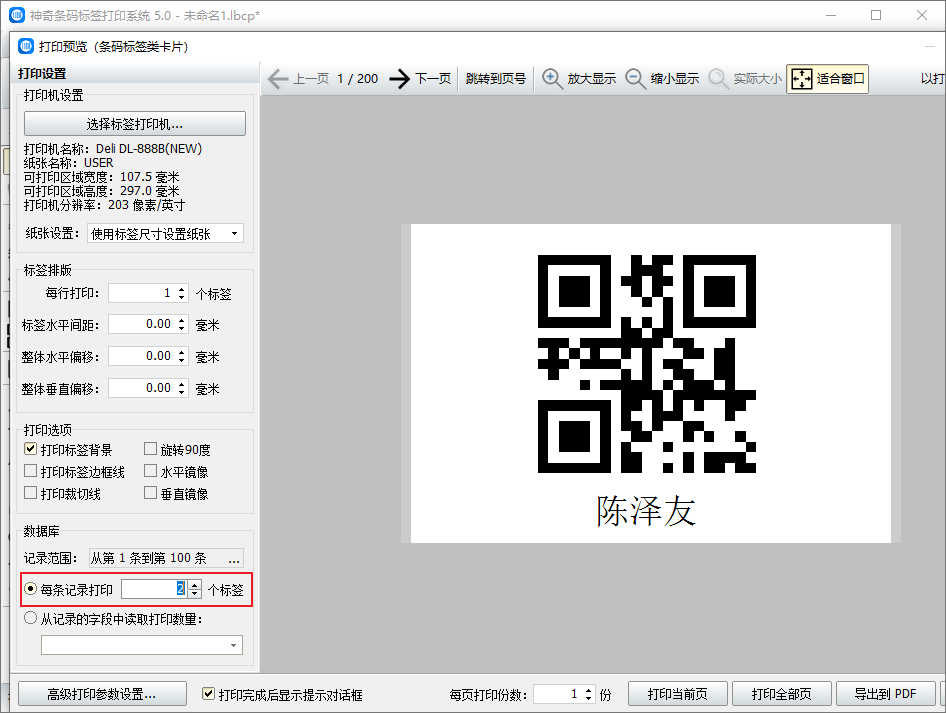
Task: Adjust the 整体水平偏移 stepper arrows
Action: pos(182,356)
